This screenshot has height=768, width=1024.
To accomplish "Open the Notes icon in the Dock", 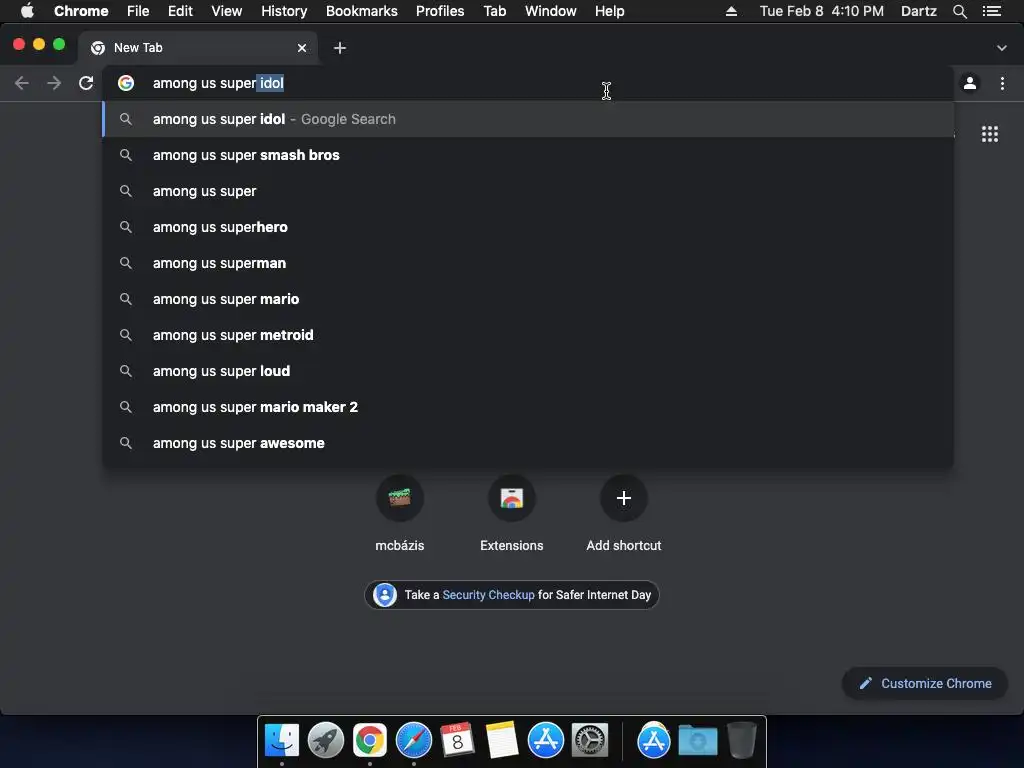I will (x=502, y=741).
